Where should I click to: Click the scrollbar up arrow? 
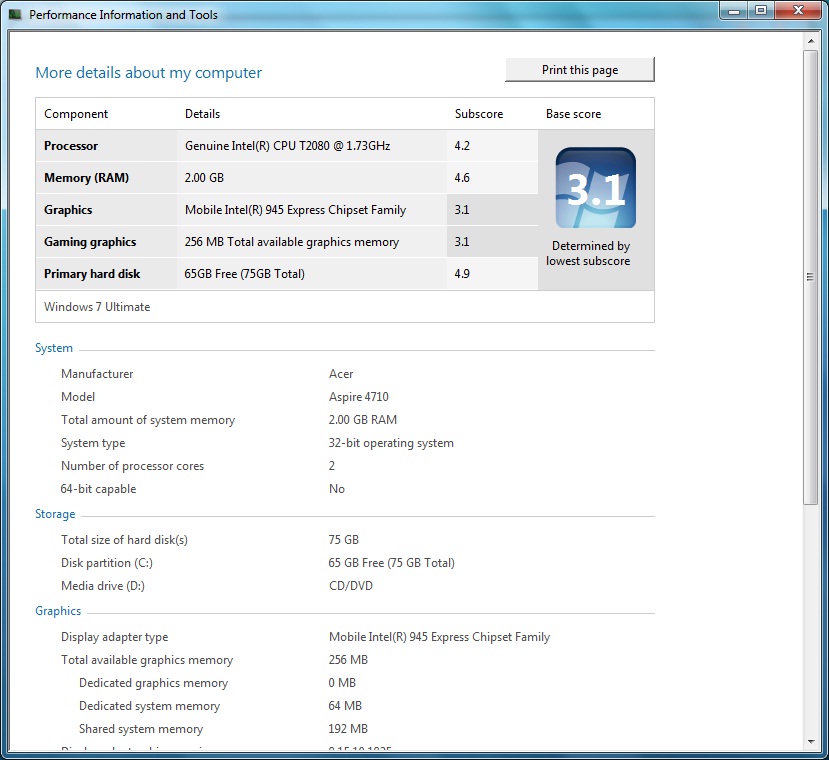coord(810,41)
